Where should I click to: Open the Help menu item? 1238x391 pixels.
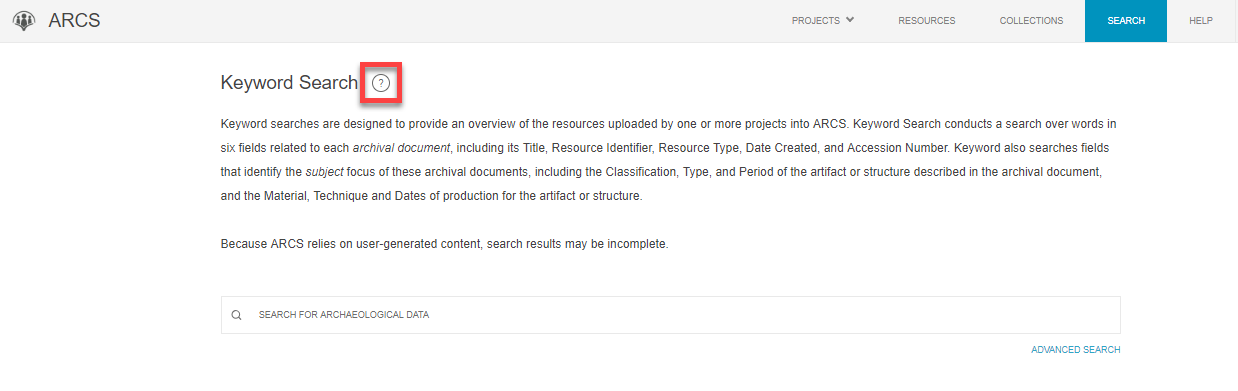click(1201, 20)
